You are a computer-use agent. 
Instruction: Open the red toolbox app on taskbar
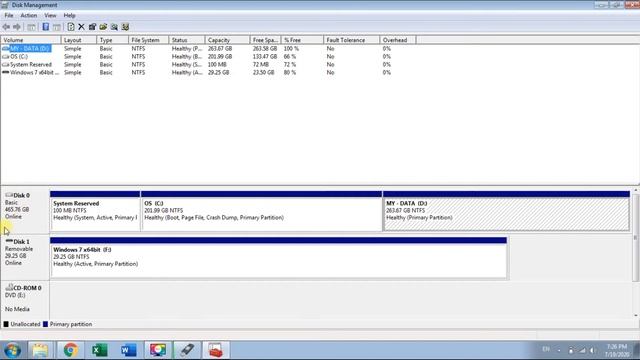(216, 350)
